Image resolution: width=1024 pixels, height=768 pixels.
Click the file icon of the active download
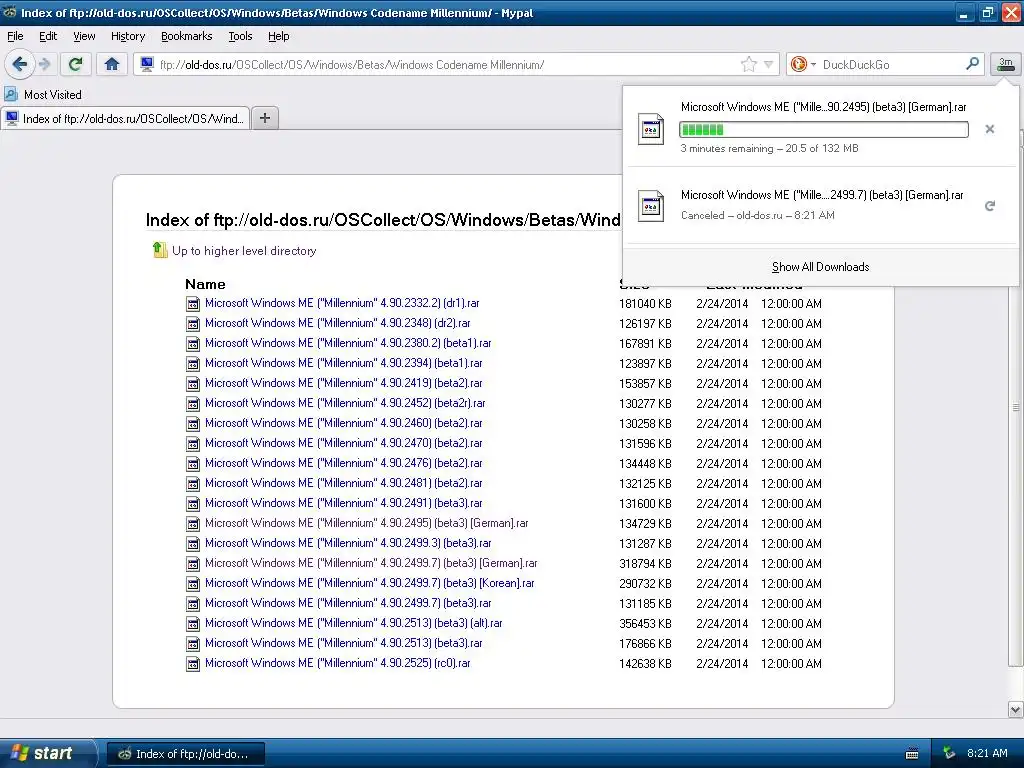tap(650, 129)
